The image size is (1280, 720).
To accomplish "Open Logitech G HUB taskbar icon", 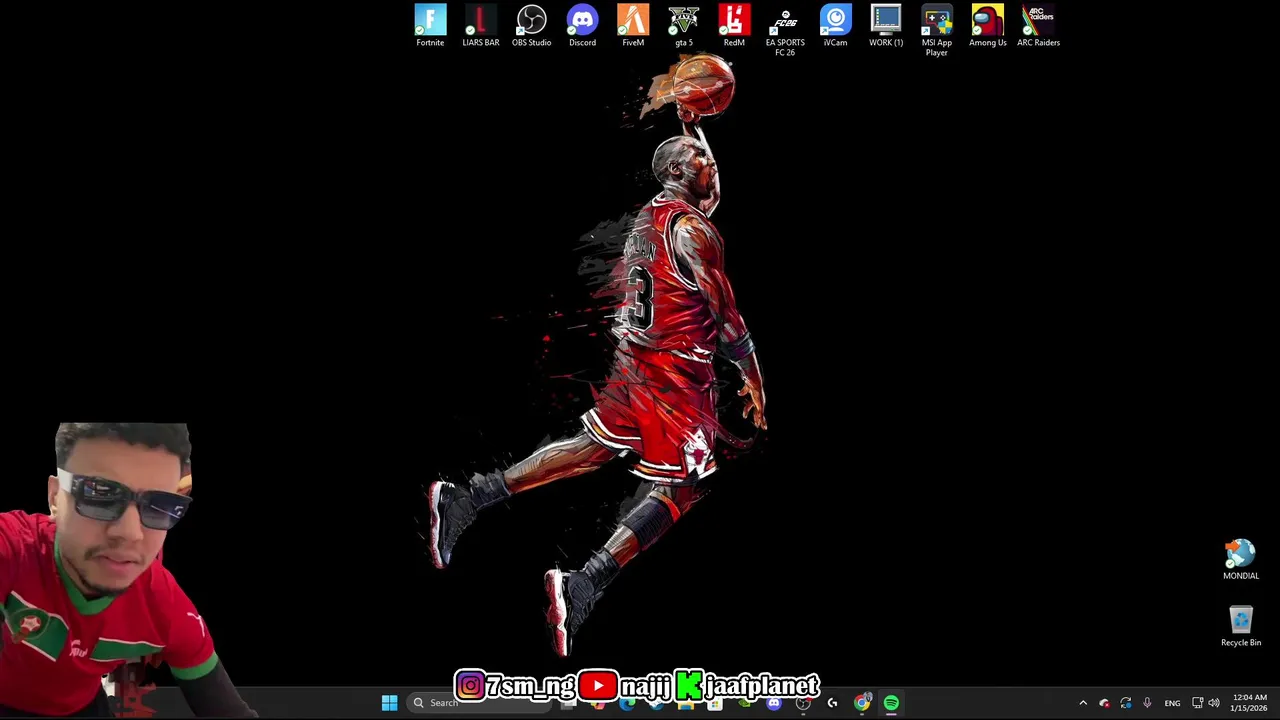I will pyautogui.click(x=832, y=703).
